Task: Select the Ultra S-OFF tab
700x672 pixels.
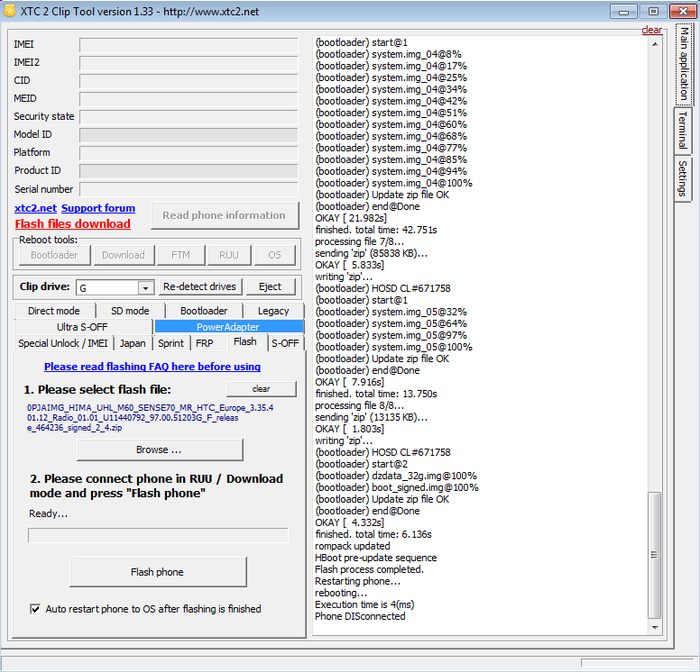Action: point(82,327)
